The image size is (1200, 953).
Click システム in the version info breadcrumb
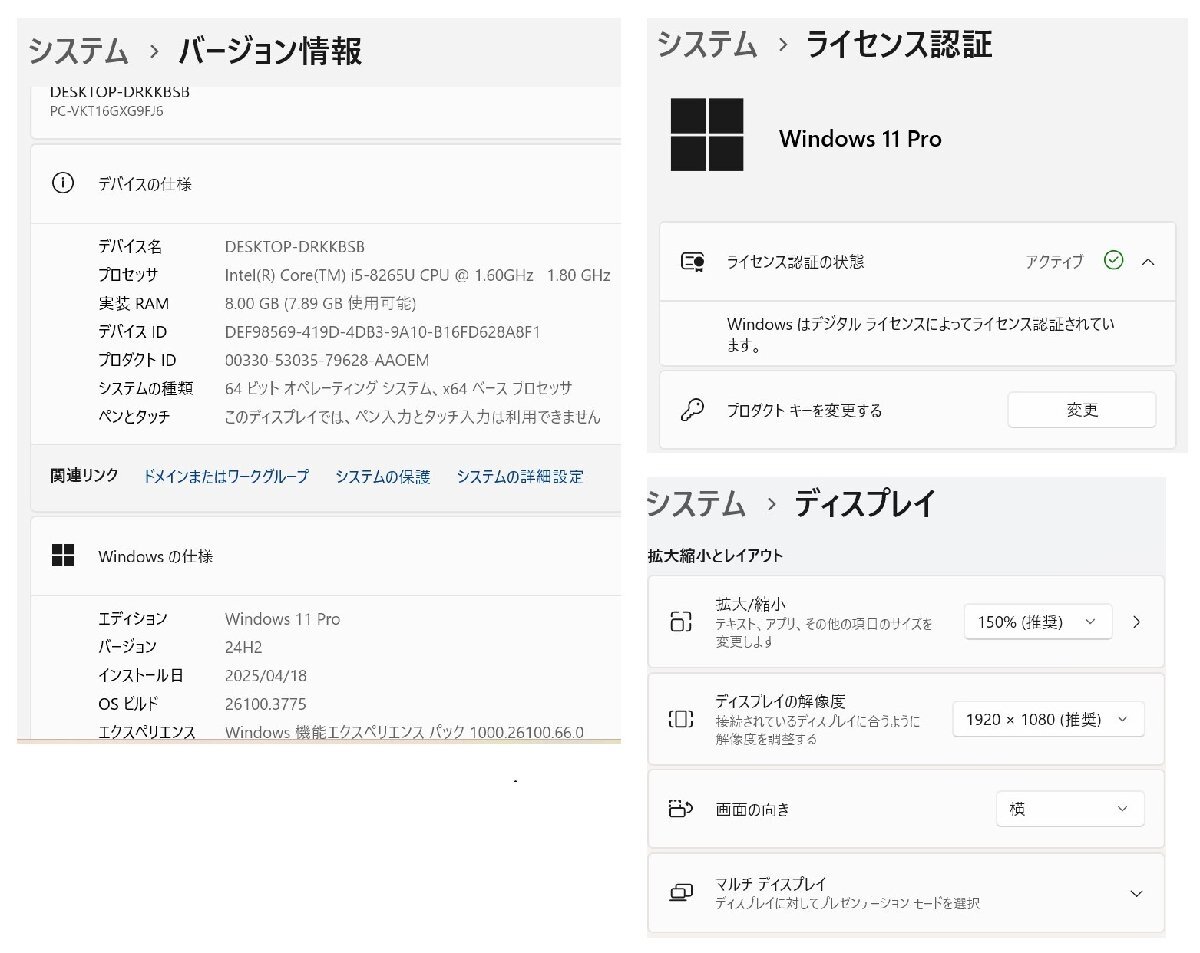76,50
